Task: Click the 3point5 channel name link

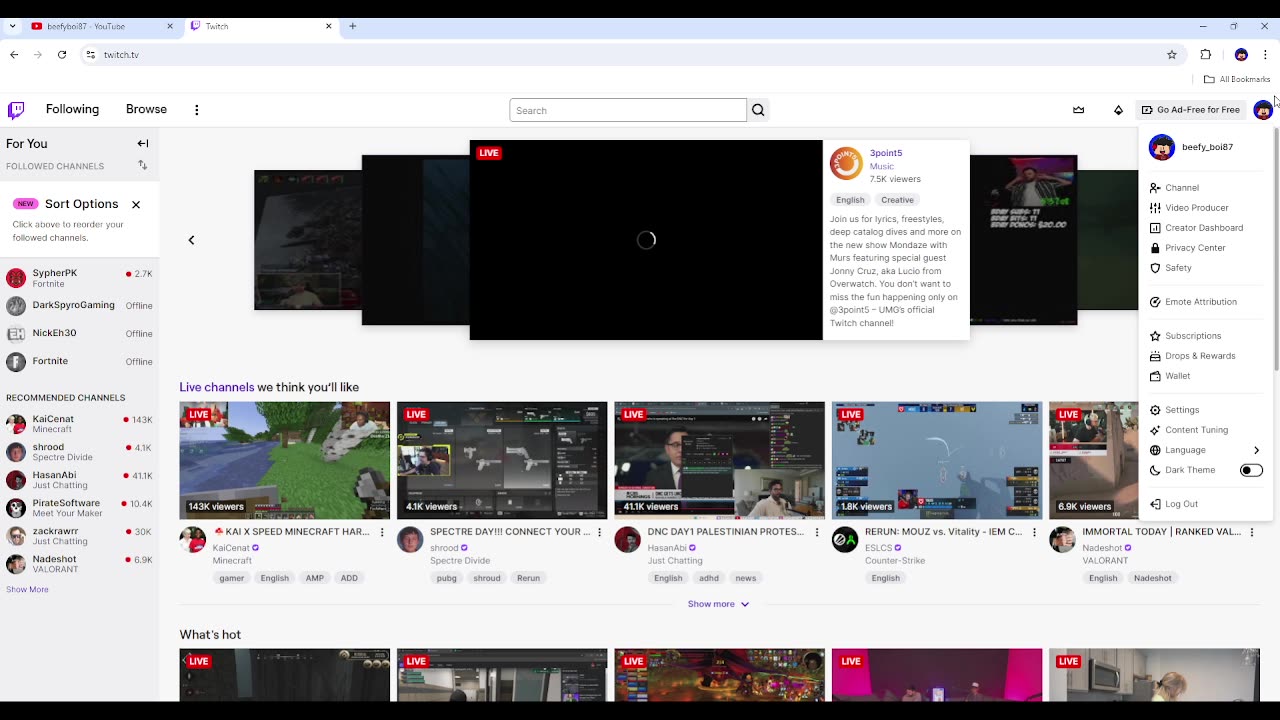Action: 886,153
